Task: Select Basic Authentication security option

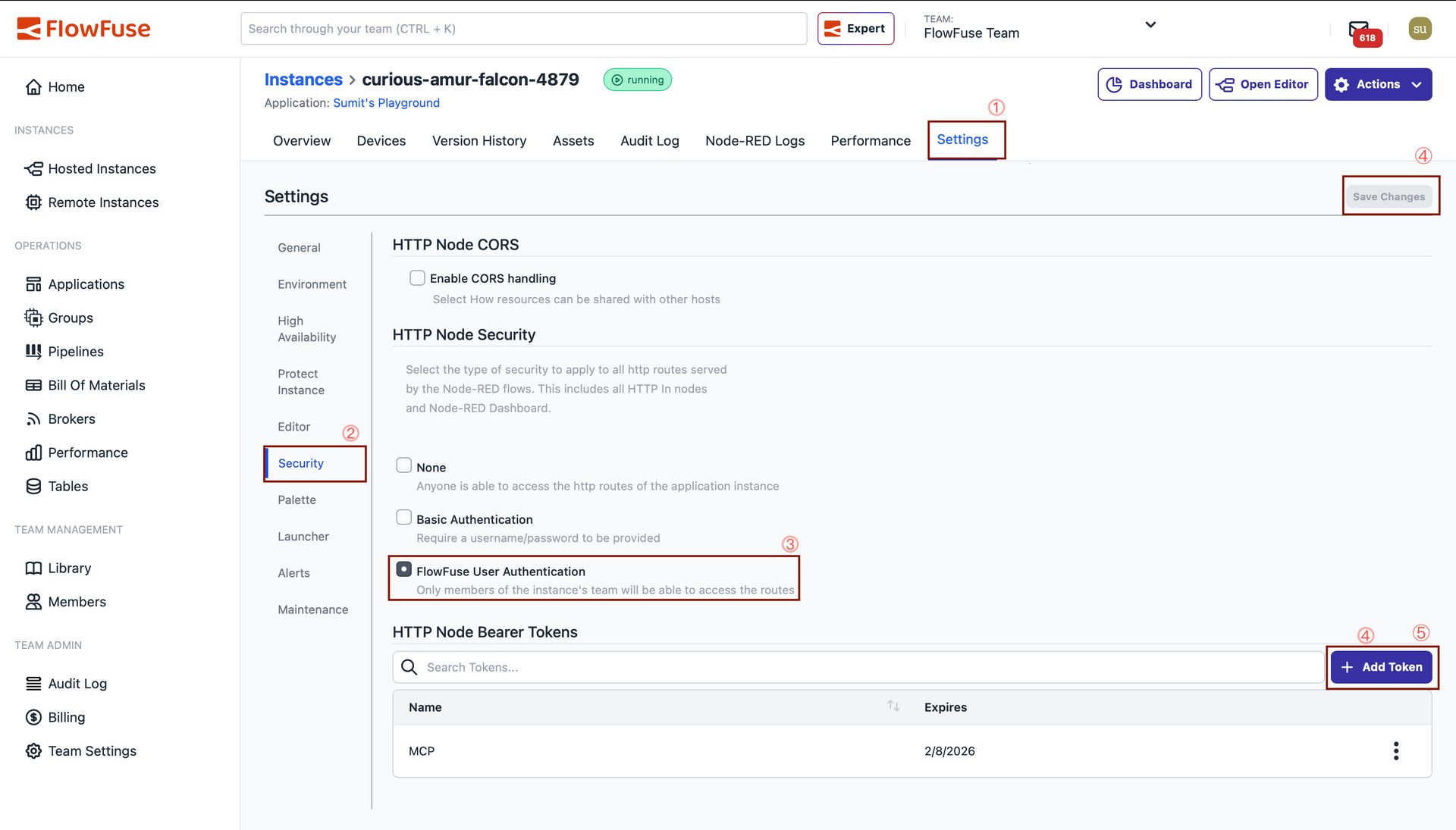Action: (x=403, y=517)
